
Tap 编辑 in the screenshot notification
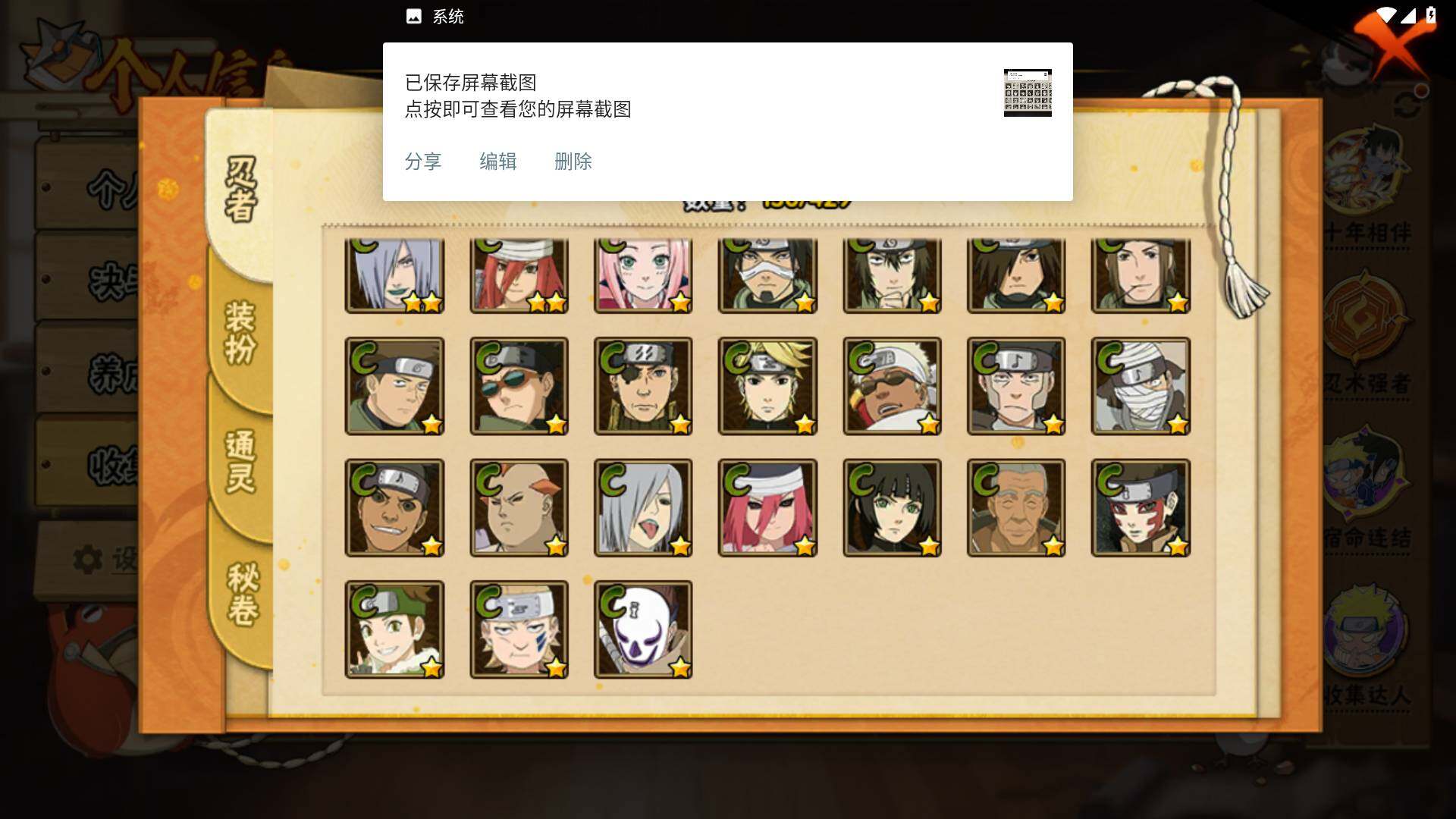498,162
